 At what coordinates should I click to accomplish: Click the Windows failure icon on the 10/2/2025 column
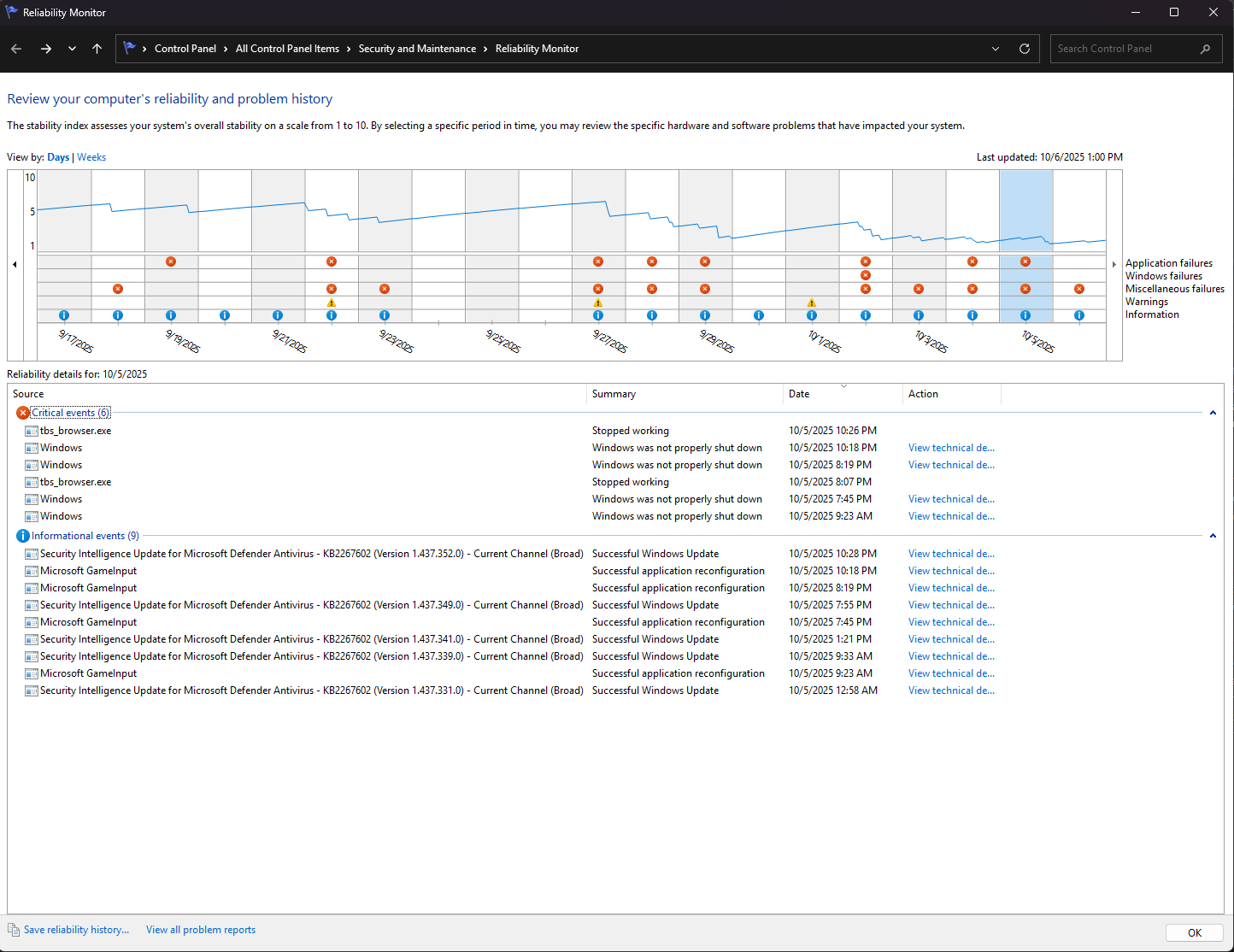coord(866,275)
